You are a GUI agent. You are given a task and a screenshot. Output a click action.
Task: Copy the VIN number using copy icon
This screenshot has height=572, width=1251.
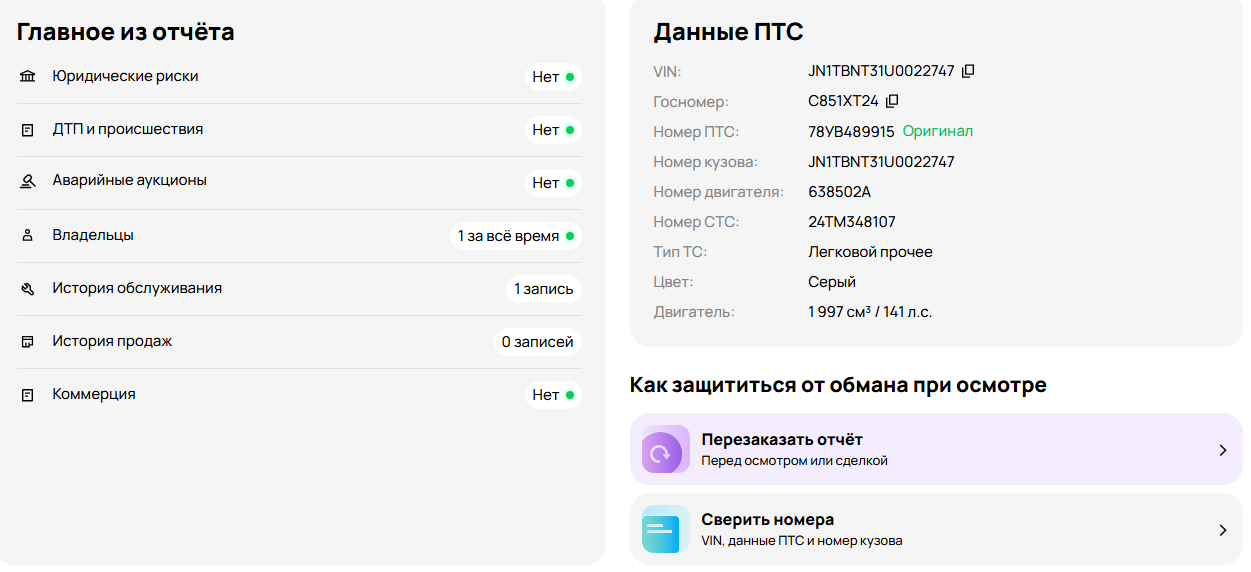pyautogui.click(x=967, y=72)
